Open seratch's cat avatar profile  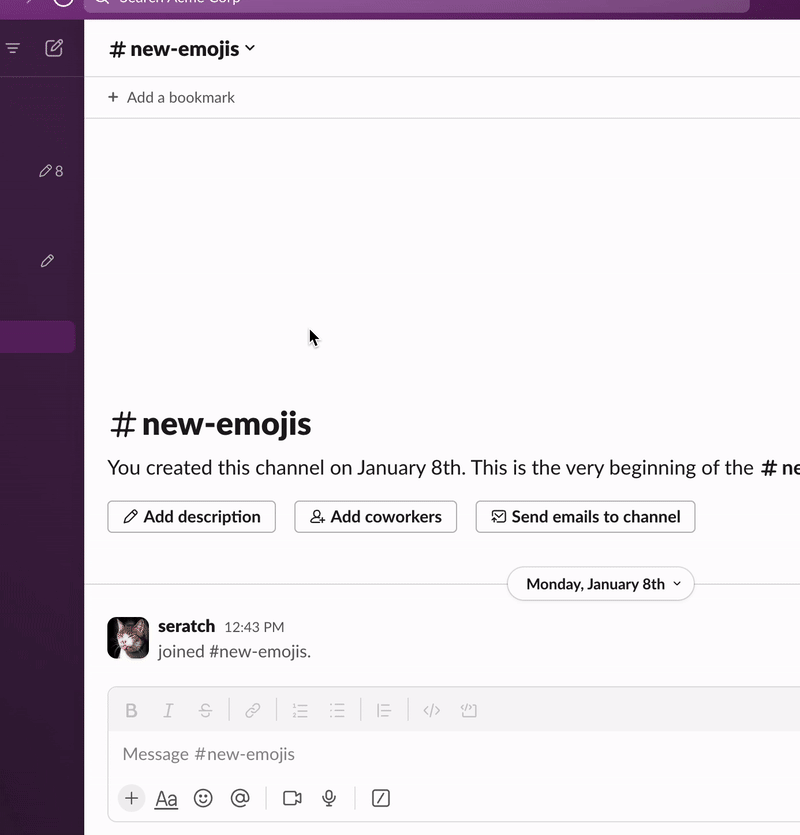(x=128, y=638)
